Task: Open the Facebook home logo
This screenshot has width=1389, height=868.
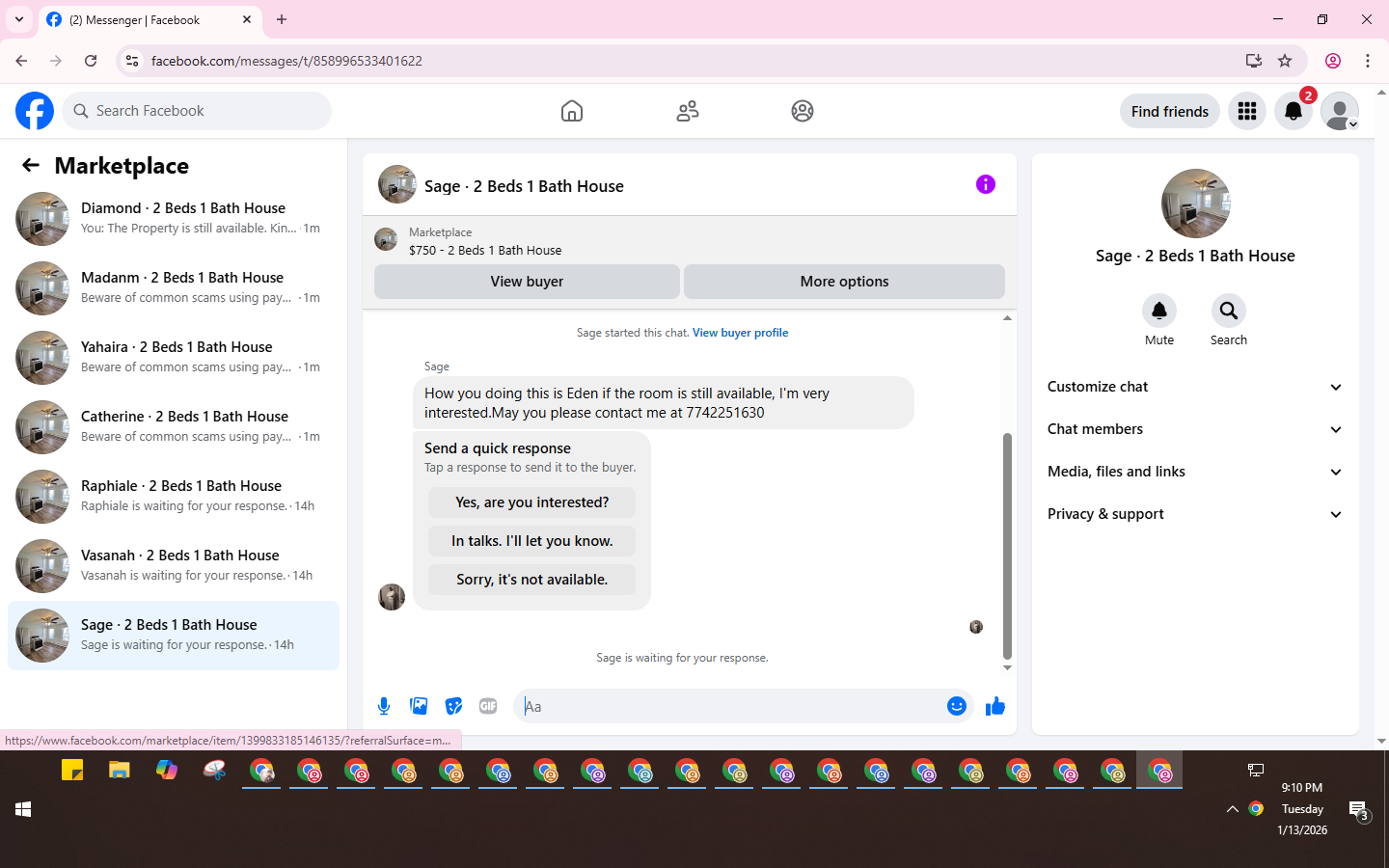Action: click(x=35, y=111)
